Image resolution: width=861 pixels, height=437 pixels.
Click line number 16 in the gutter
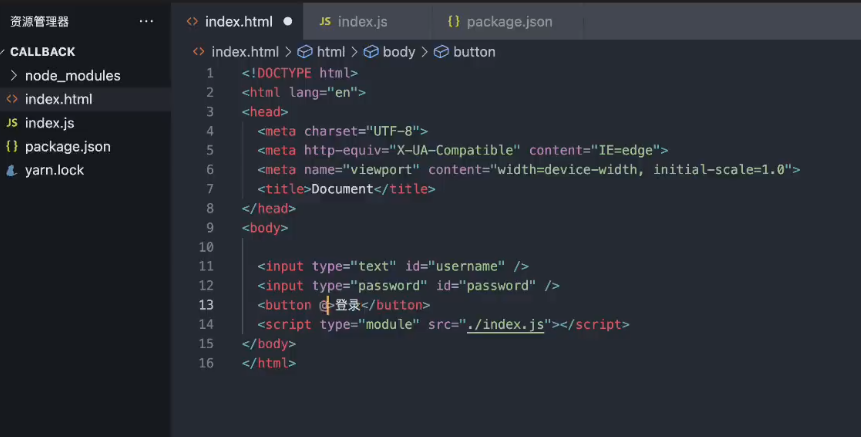point(206,363)
